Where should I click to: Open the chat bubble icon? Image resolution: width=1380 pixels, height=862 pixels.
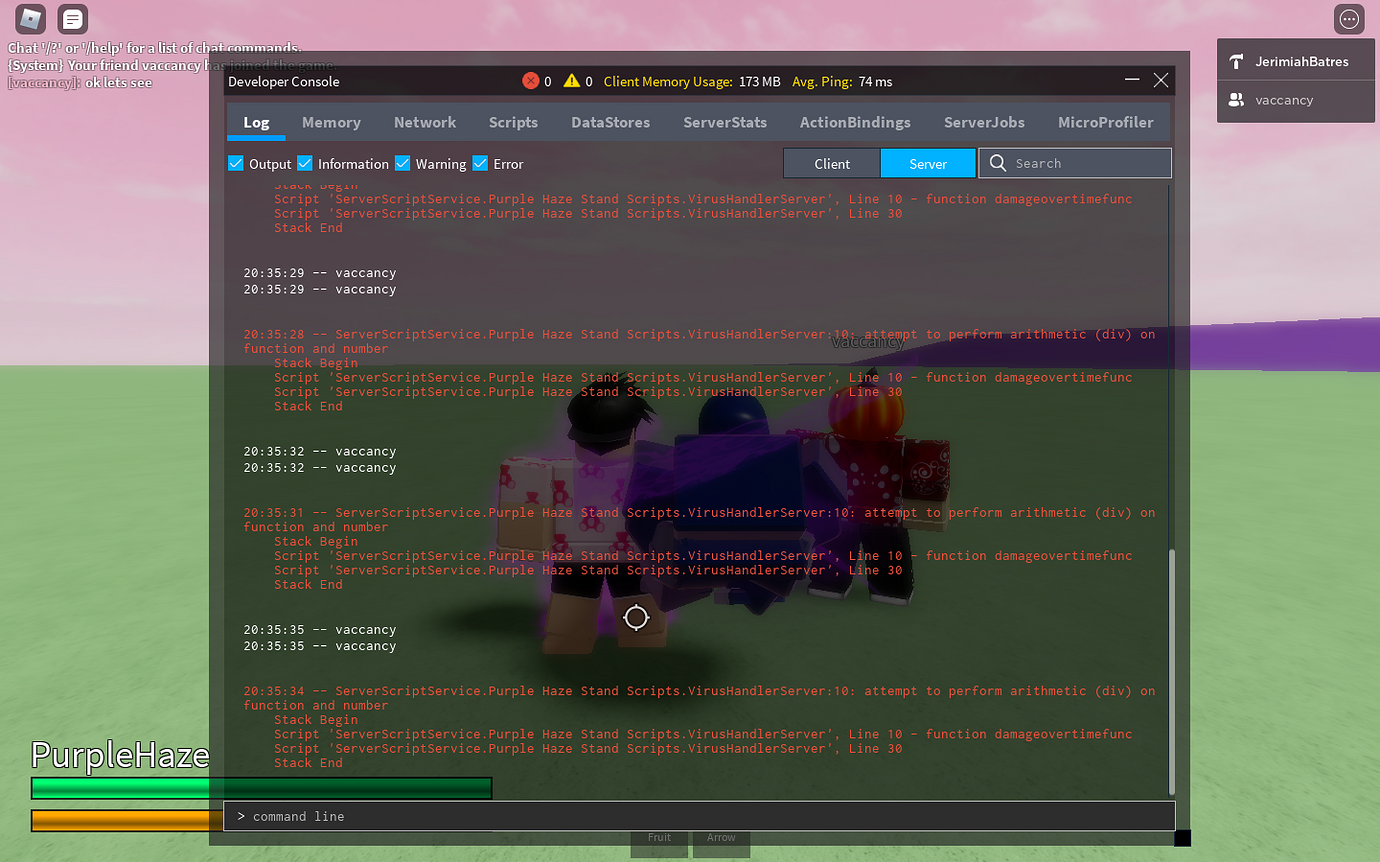72,18
